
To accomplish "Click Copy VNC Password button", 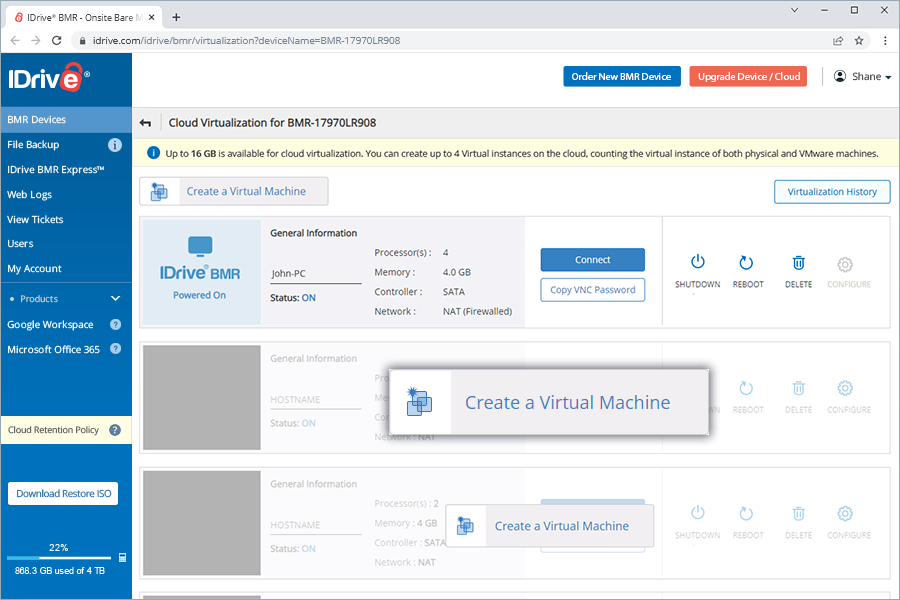I will tap(592, 290).
